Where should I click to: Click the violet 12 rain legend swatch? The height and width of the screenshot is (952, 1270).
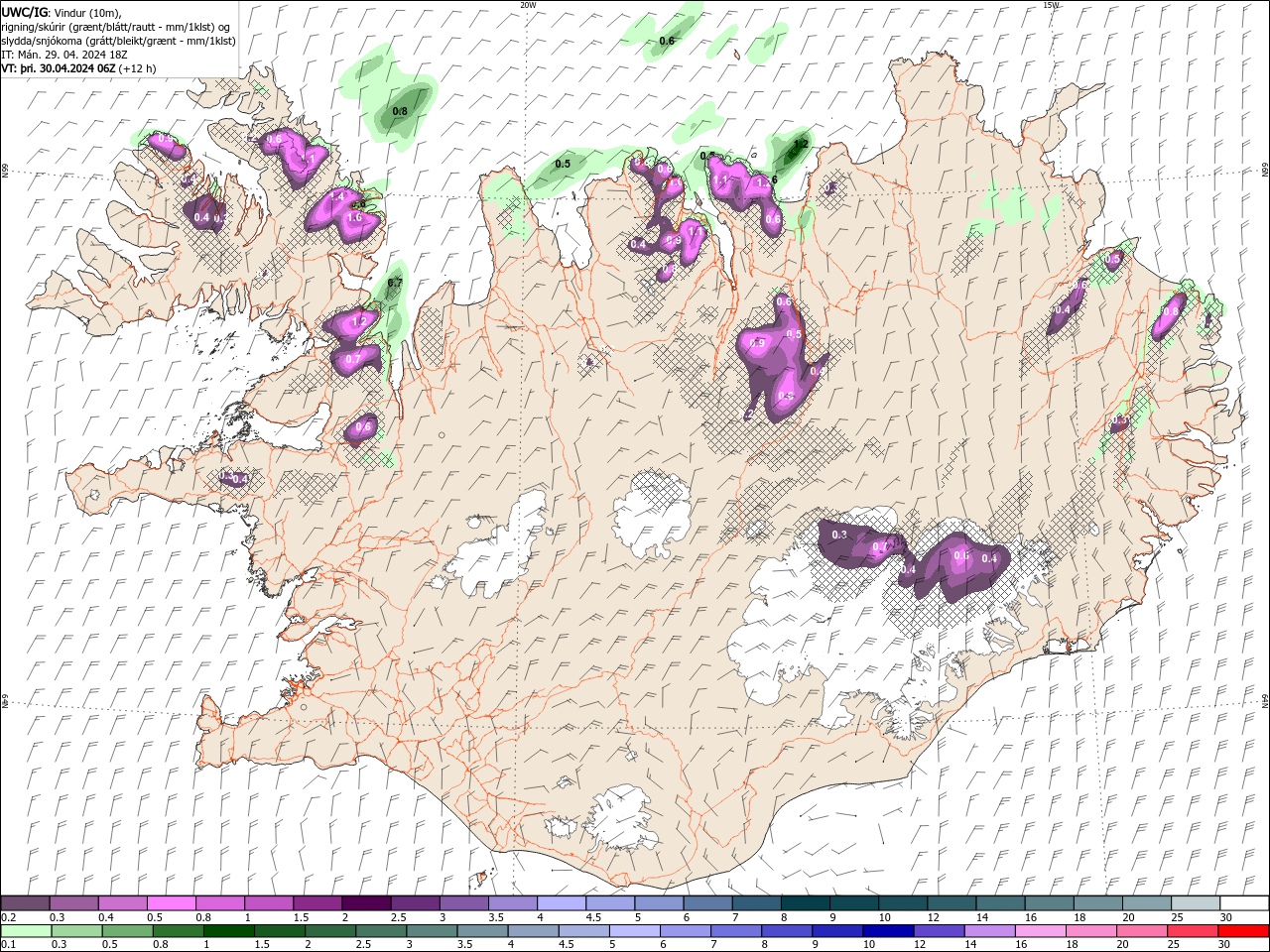939,930
